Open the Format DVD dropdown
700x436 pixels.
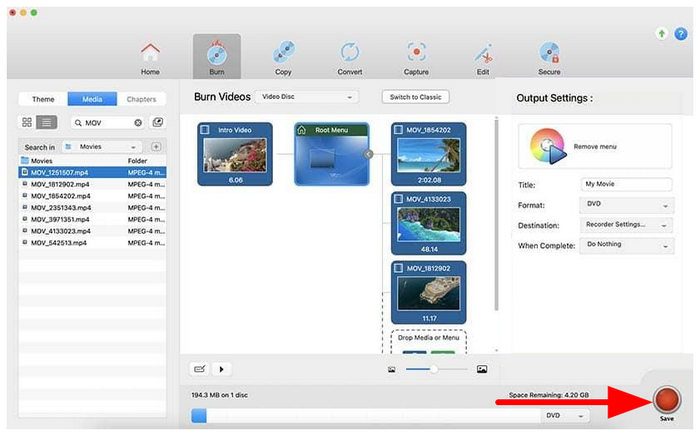[626, 205]
